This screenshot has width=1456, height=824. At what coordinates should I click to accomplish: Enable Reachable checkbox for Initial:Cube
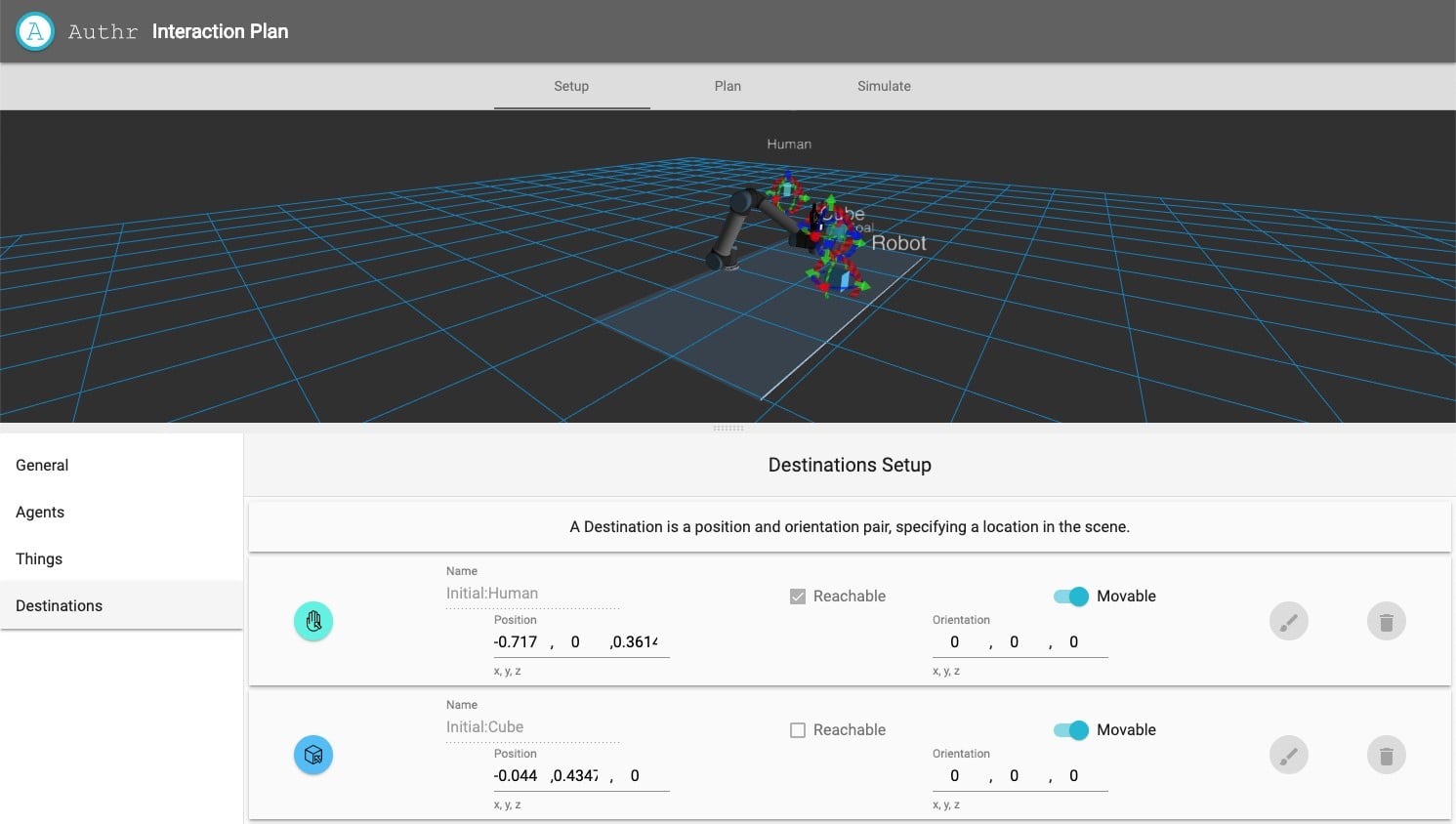coord(798,730)
